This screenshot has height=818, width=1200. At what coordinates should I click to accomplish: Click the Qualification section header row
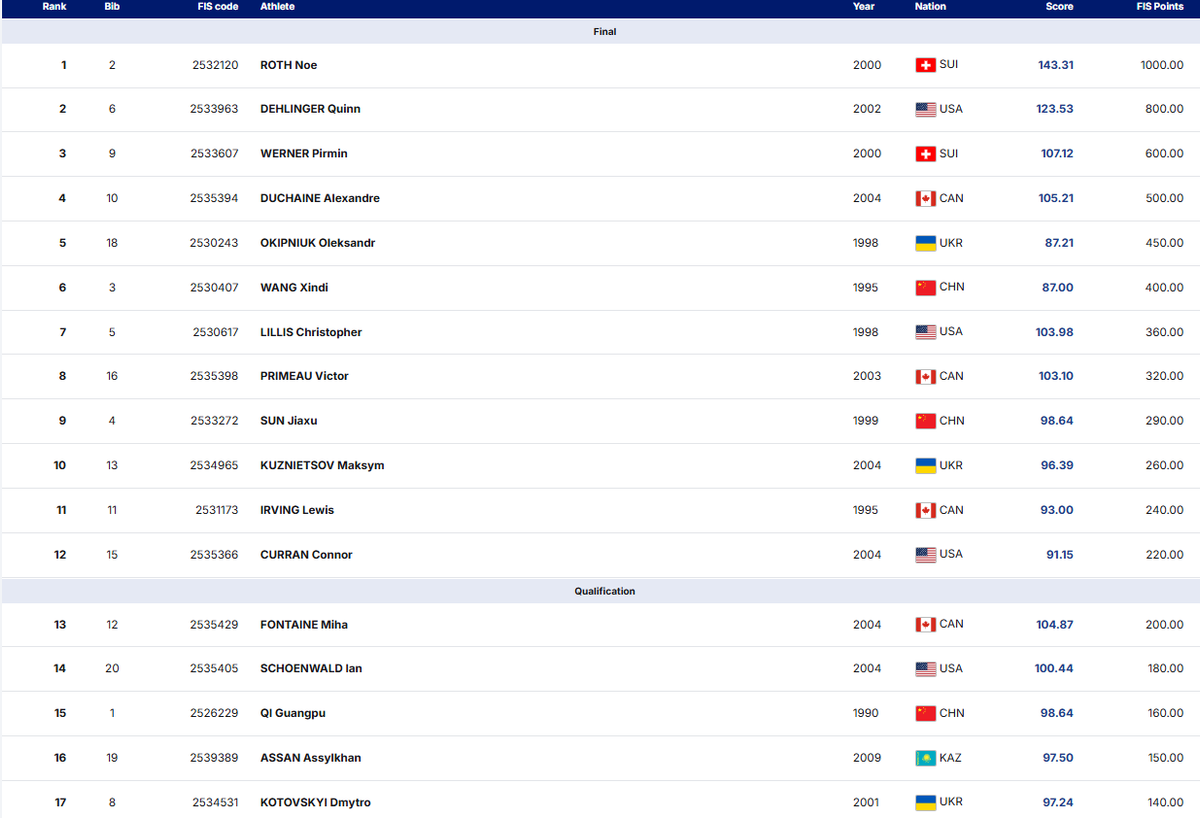pyautogui.click(x=604, y=591)
